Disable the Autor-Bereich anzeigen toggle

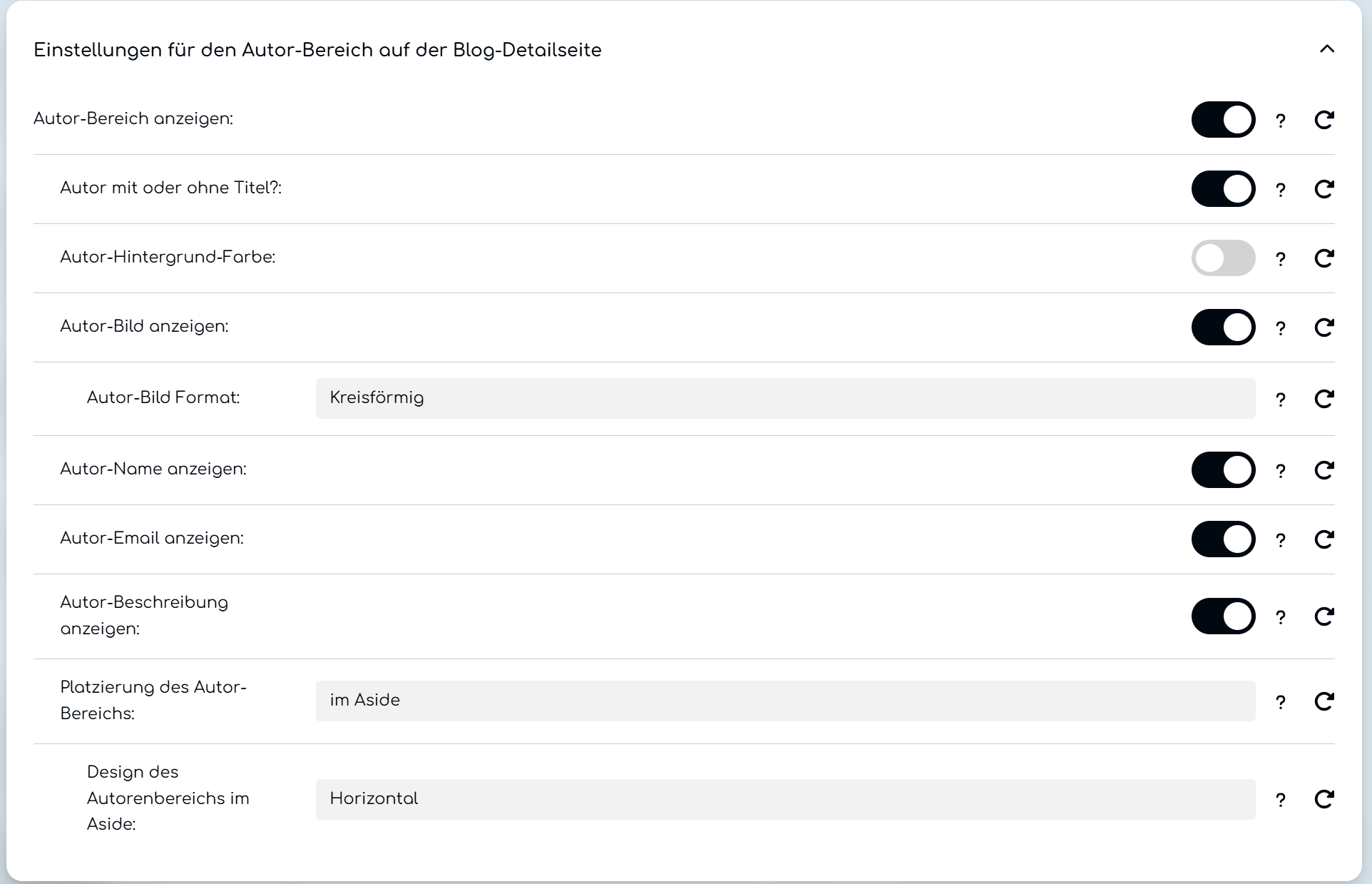click(1223, 120)
